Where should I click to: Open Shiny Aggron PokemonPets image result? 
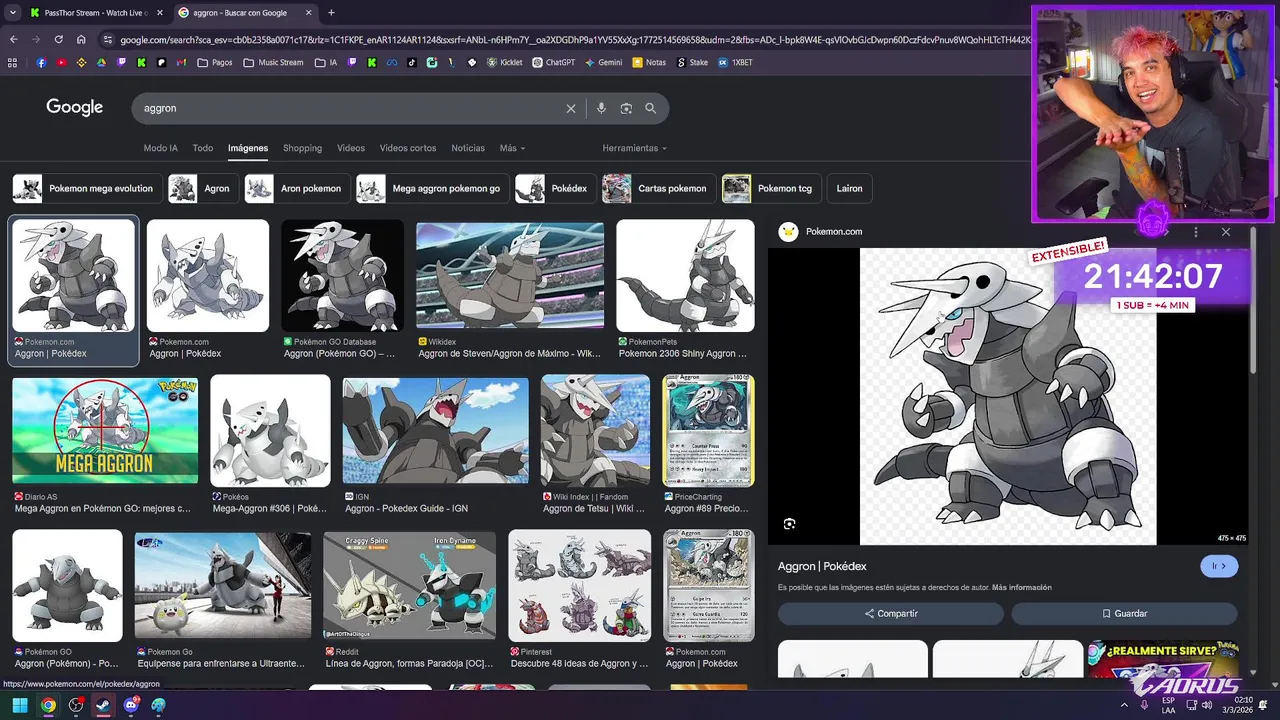(x=685, y=276)
